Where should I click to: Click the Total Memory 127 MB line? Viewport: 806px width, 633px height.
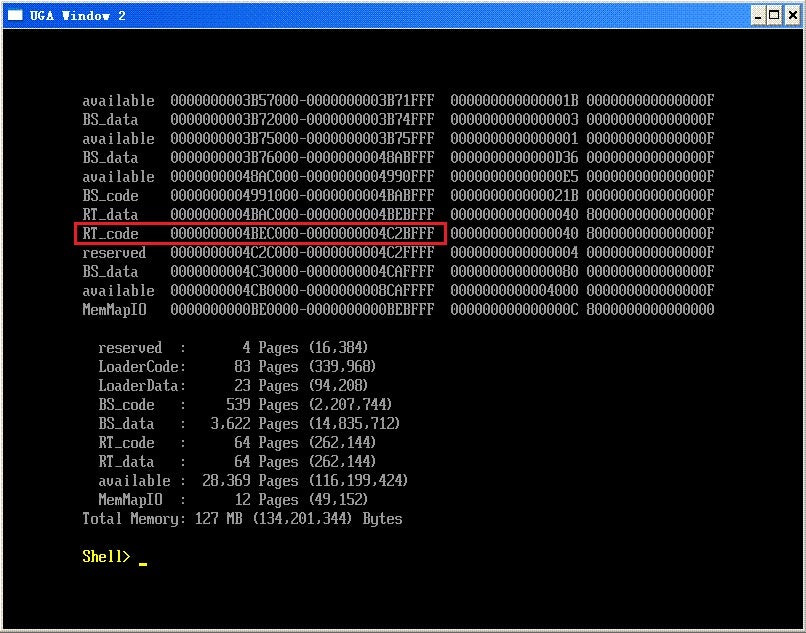point(242,519)
